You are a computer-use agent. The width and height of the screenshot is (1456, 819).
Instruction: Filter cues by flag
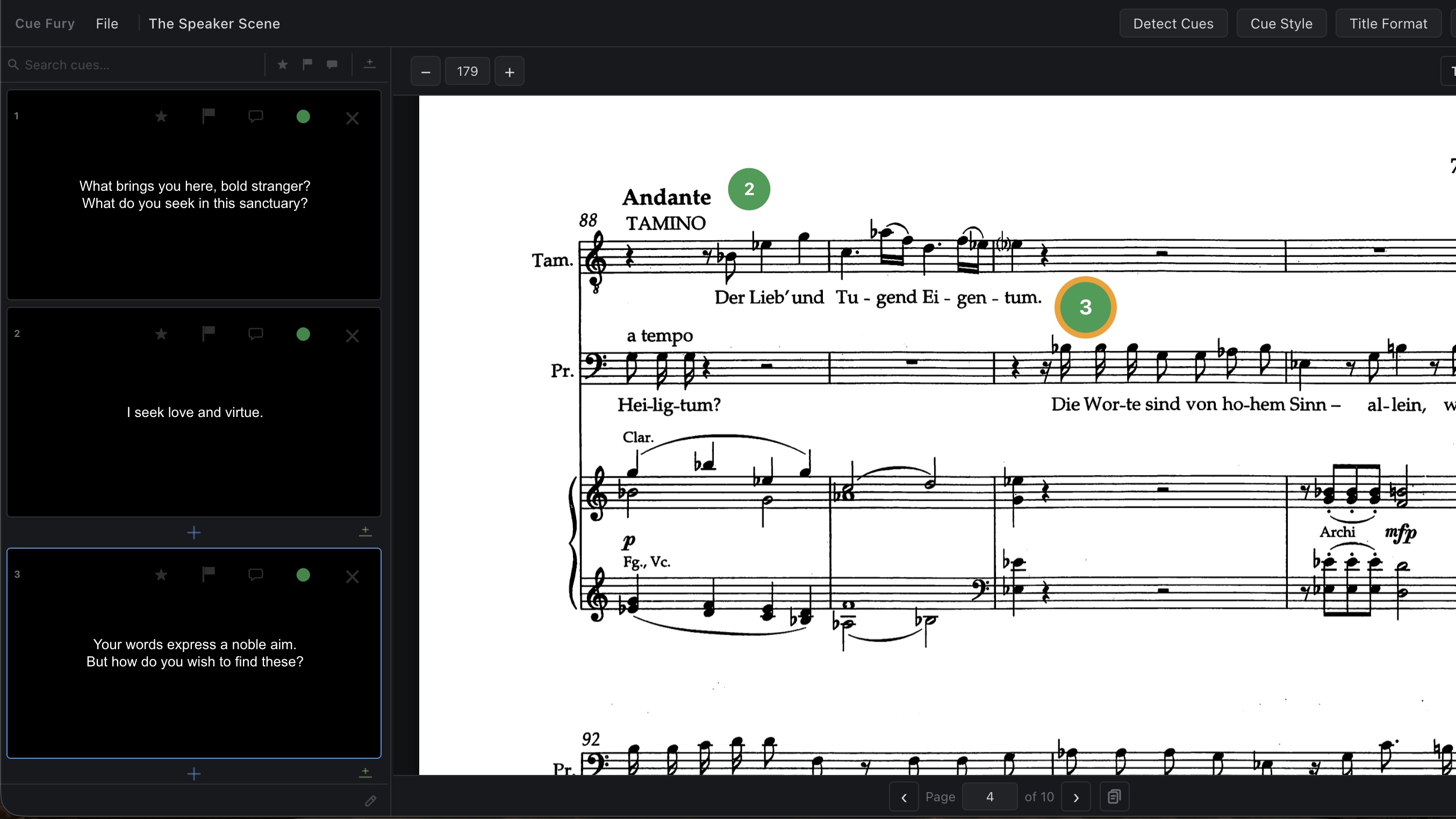pos(307,64)
